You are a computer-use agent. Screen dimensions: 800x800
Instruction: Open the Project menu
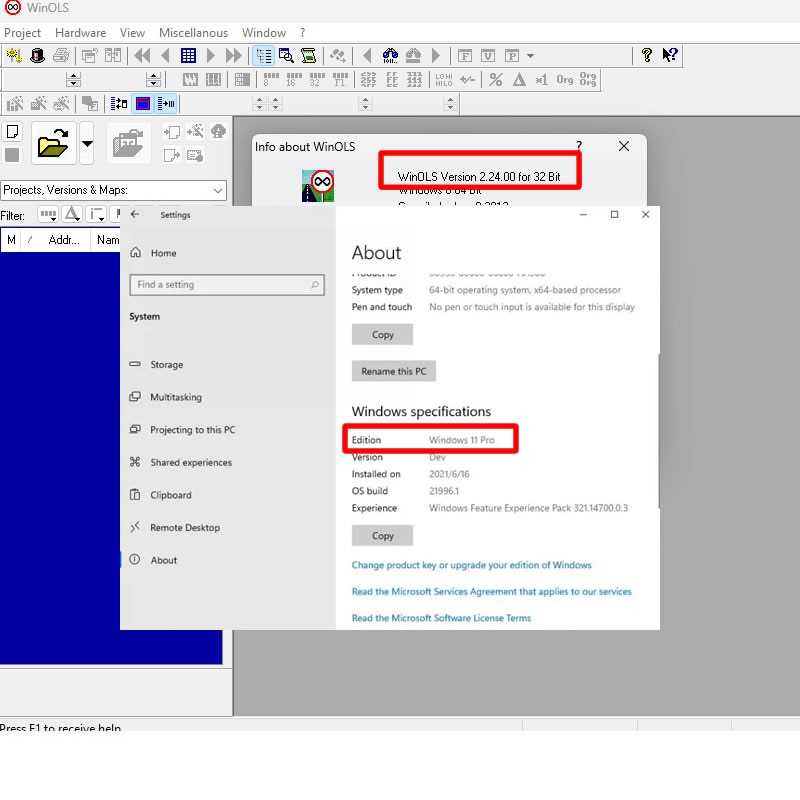pyautogui.click(x=22, y=33)
